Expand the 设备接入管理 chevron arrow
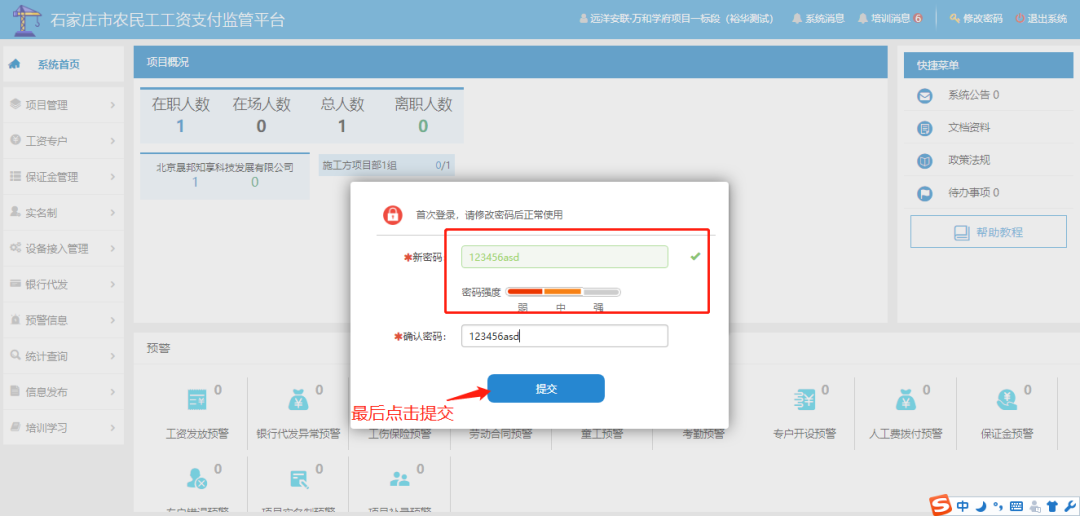This screenshot has height=516, width=1080. tap(112, 249)
